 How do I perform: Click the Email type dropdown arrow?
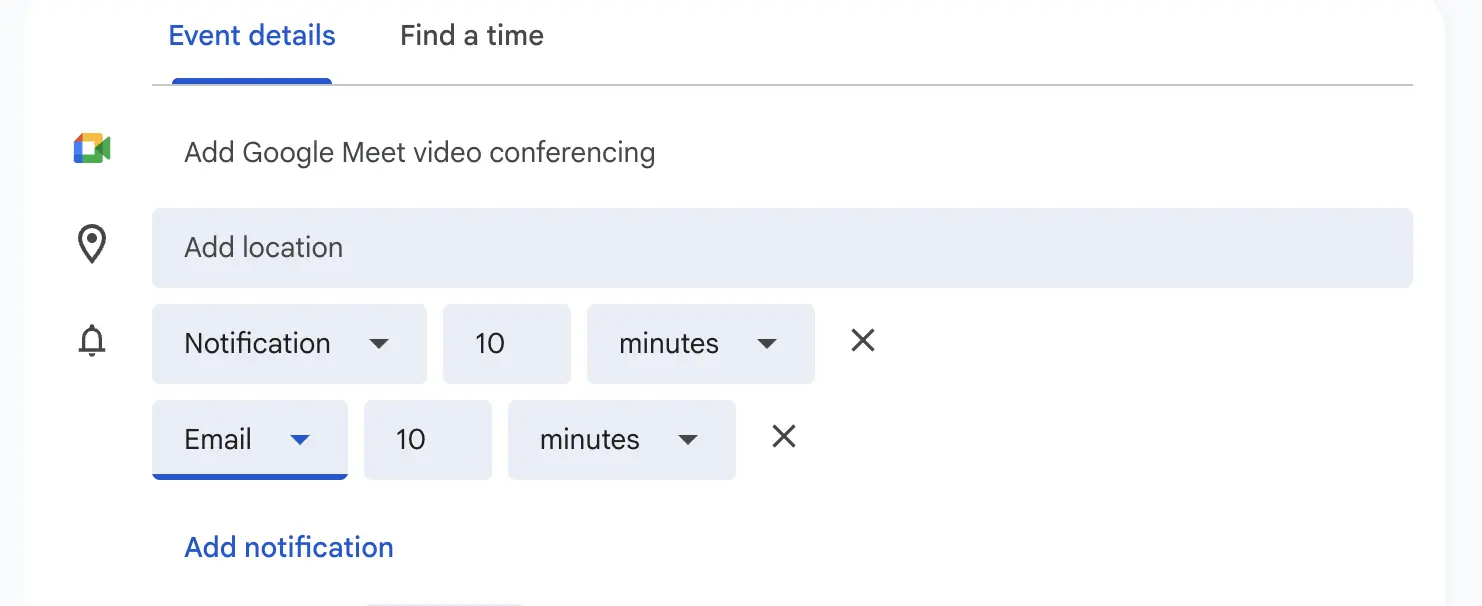(x=300, y=439)
